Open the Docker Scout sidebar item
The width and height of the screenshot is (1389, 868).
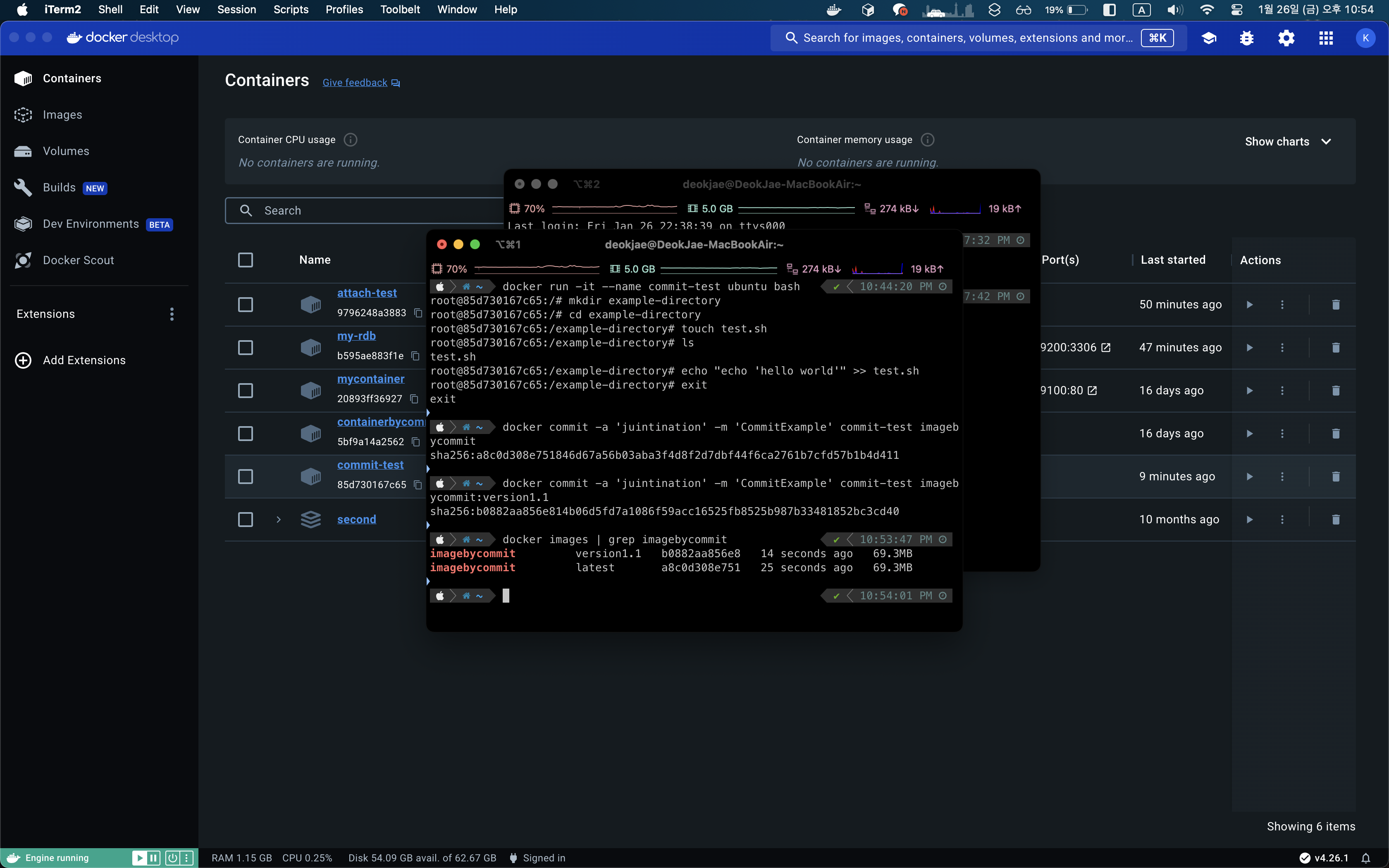pos(78,260)
